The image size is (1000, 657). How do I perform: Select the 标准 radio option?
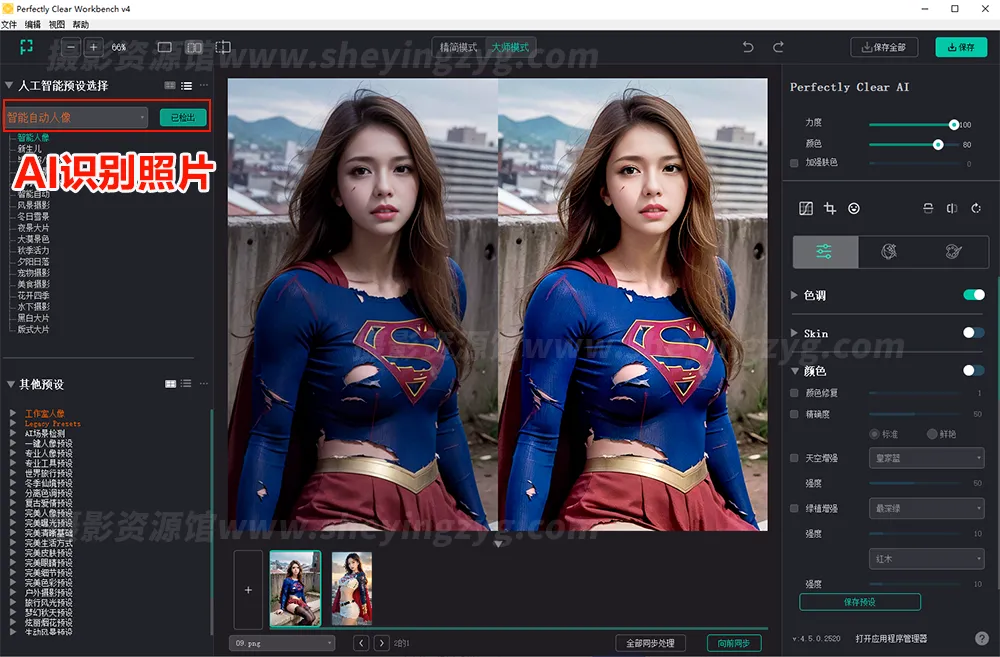[875, 434]
